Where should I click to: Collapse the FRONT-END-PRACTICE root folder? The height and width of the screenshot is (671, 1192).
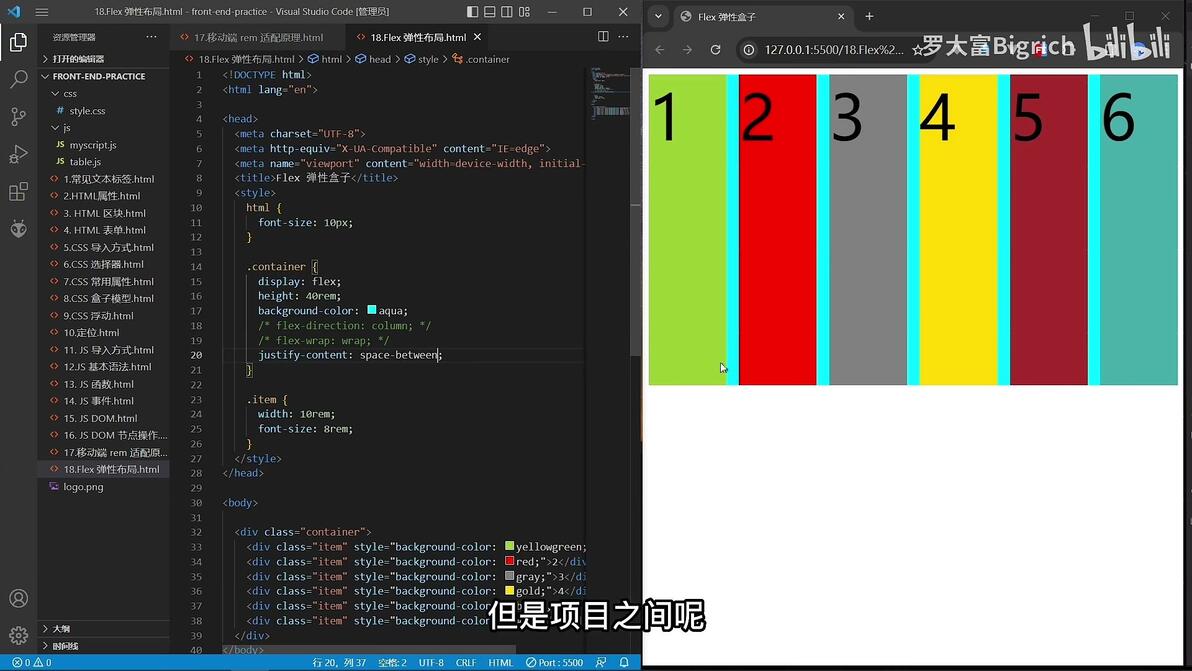click(x=103, y=76)
